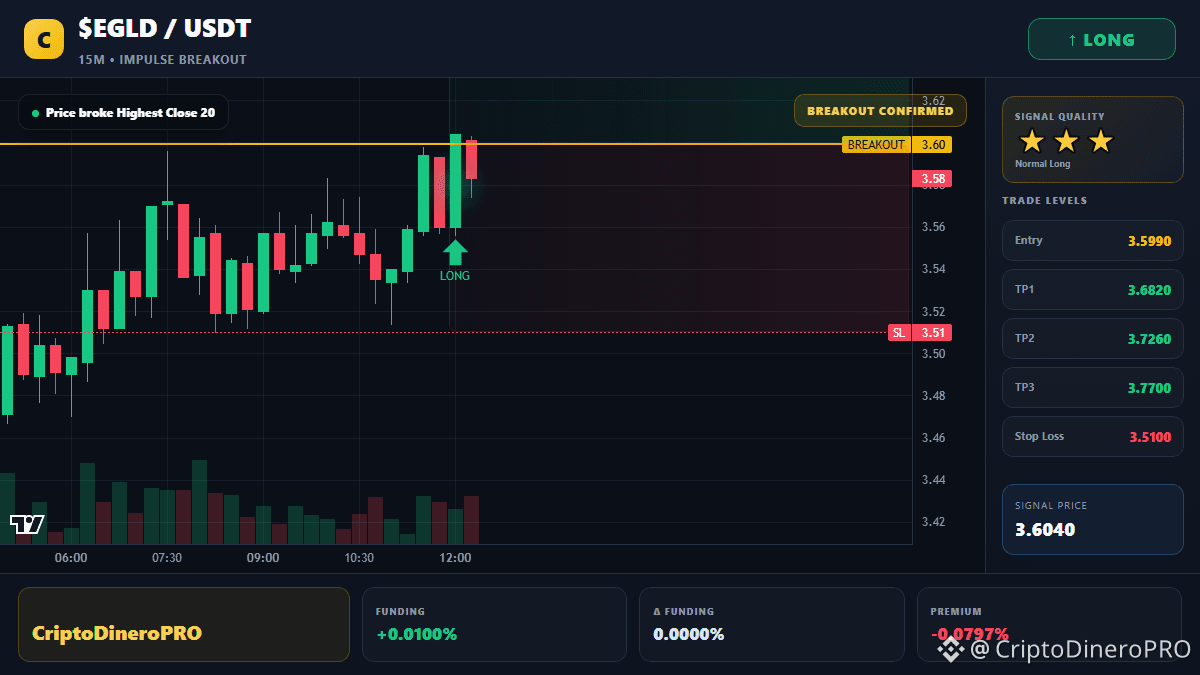Select the TP3 3.7700 trade level row
The height and width of the screenshot is (675, 1200).
pos(1092,388)
